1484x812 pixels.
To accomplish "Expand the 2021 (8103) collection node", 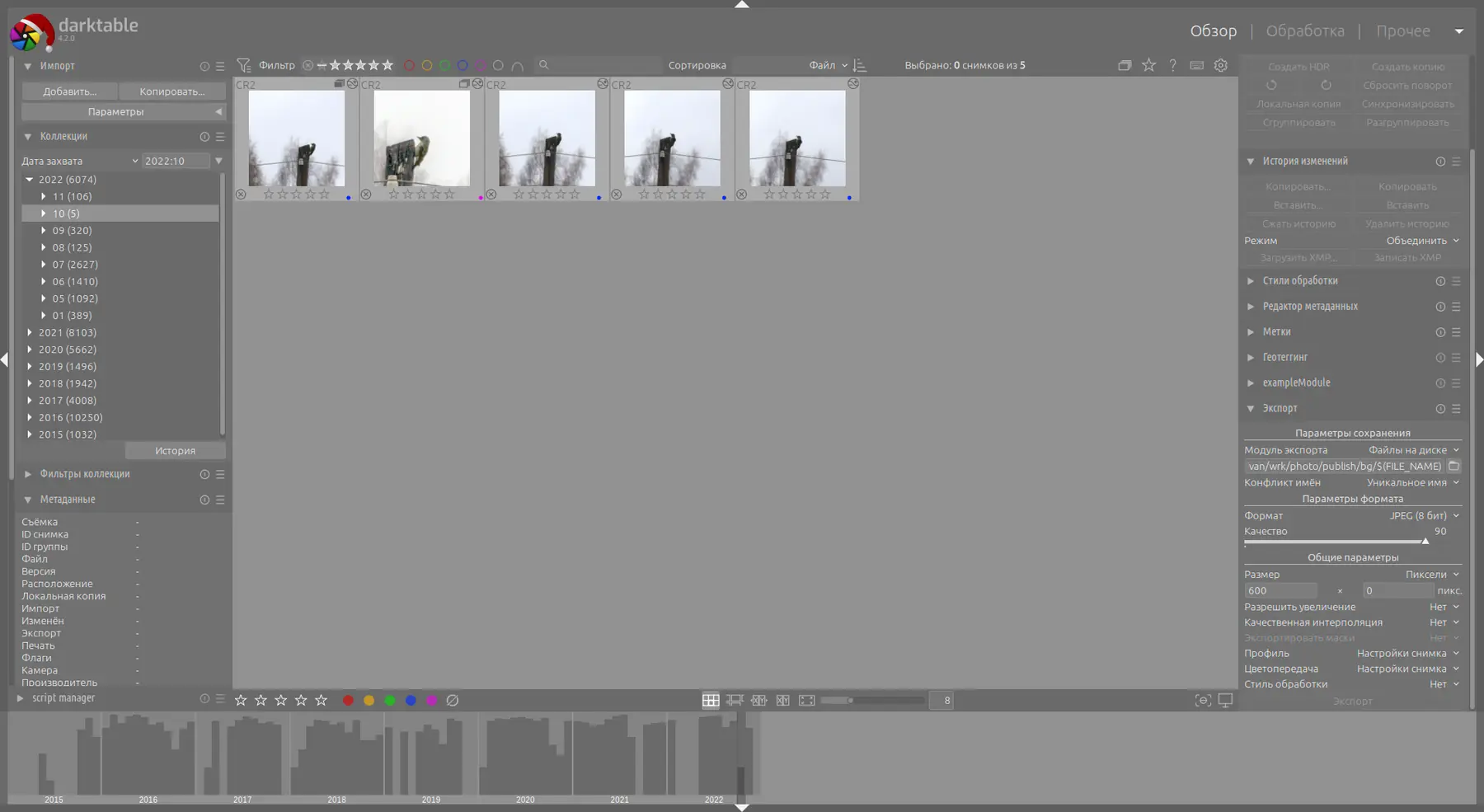I will (x=30, y=332).
